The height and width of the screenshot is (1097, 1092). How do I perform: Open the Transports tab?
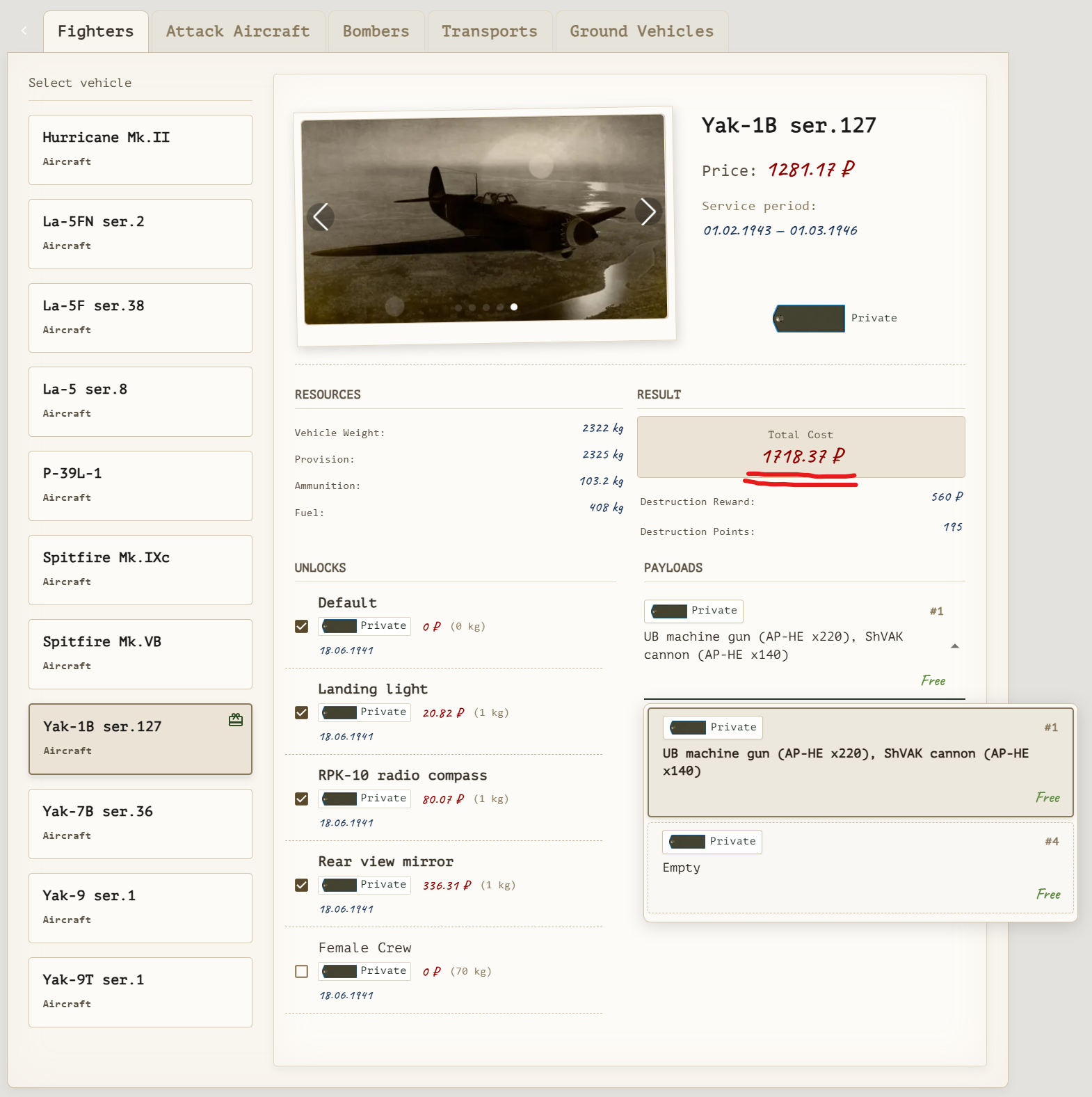pyautogui.click(x=490, y=31)
